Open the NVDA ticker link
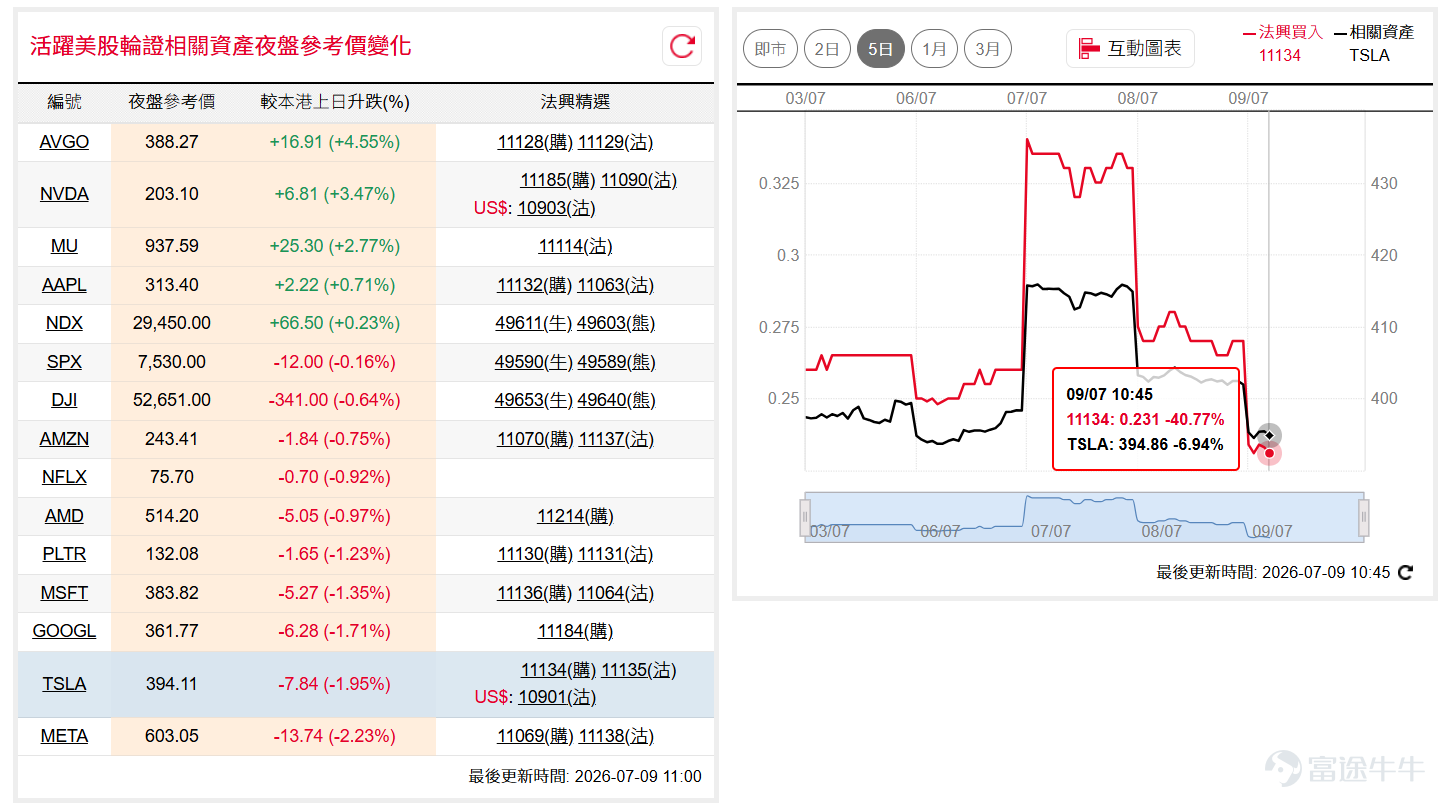The width and height of the screenshot is (1445, 805). click(64, 194)
